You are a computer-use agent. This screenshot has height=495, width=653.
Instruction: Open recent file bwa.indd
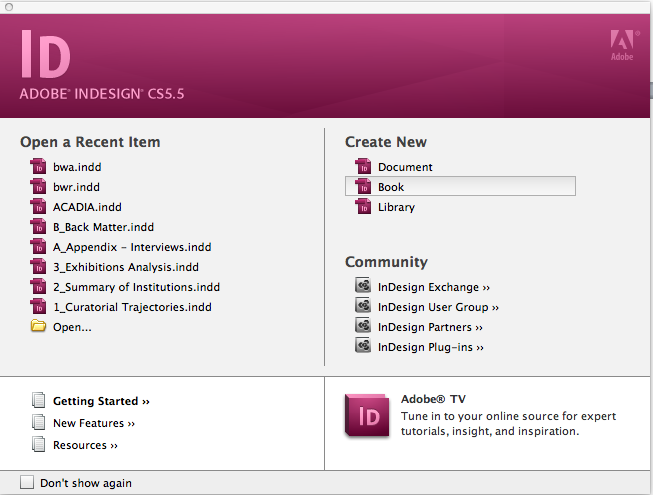coord(77,167)
